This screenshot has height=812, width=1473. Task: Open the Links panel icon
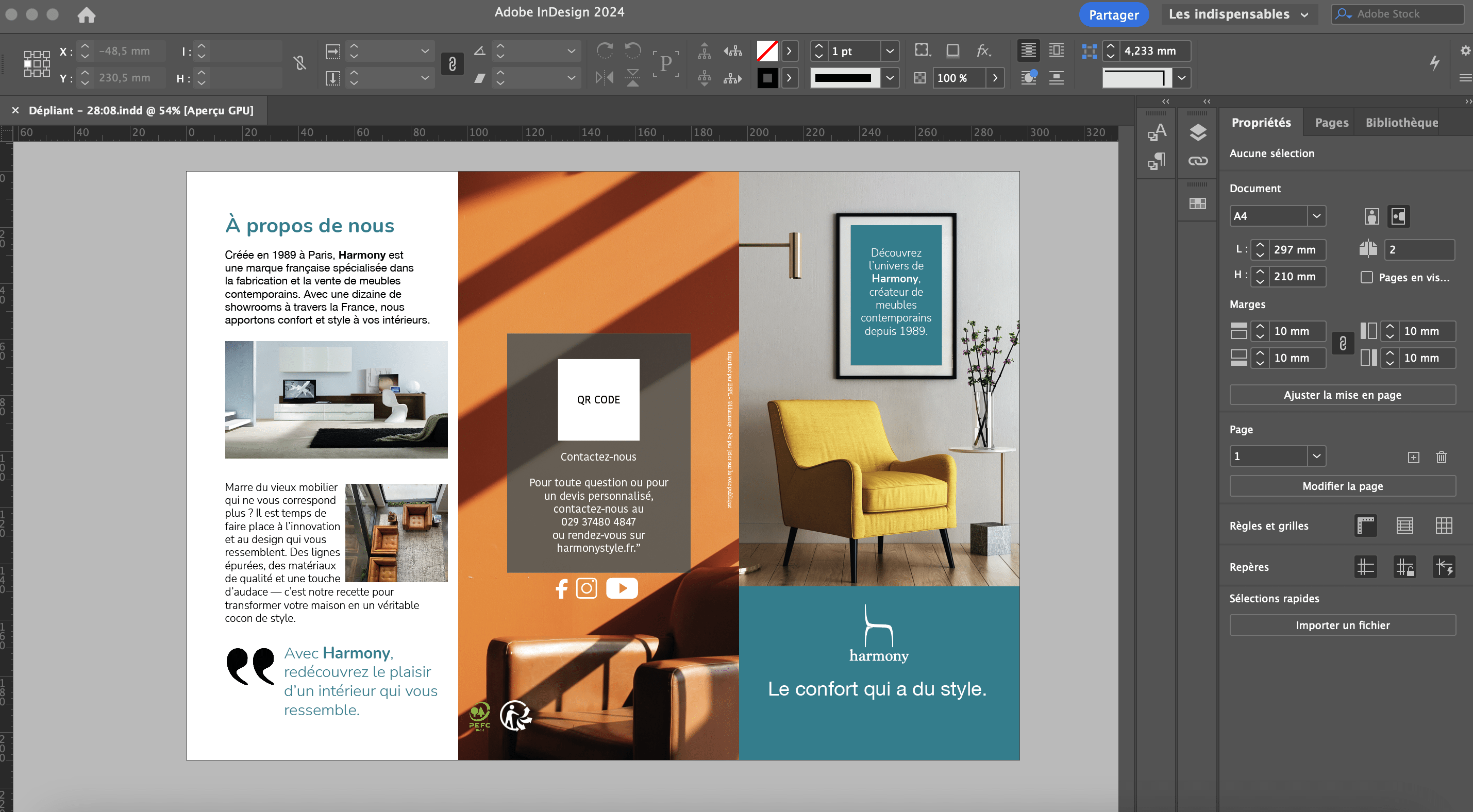(1198, 161)
